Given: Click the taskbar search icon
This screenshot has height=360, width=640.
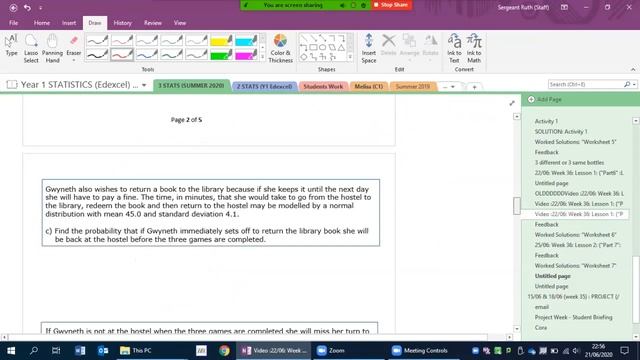Looking at the screenshot, I should coord(34,351).
